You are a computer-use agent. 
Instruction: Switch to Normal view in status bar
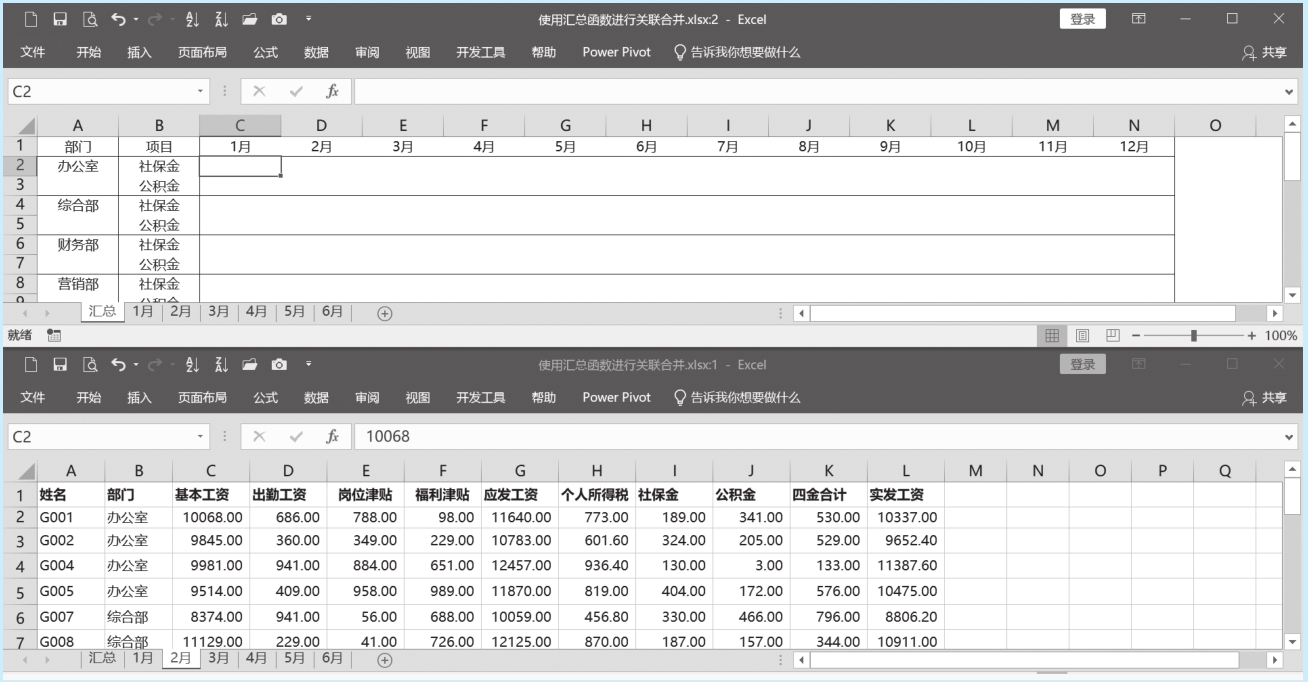[x=1052, y=336]
